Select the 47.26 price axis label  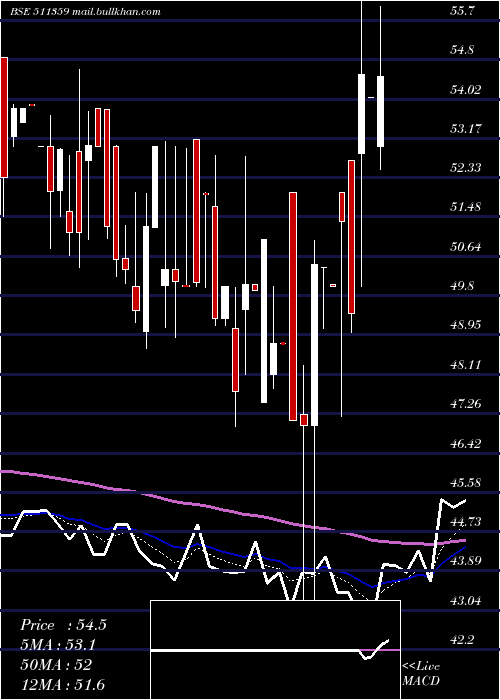(x=466, y=404)
